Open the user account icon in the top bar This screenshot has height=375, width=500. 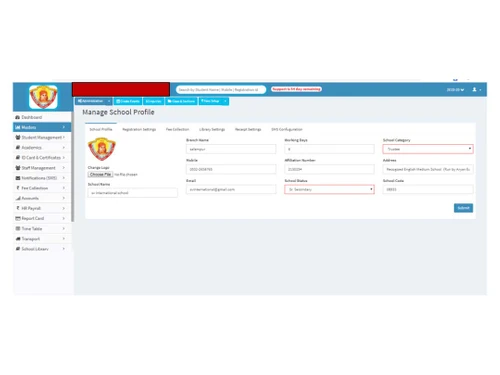pos(474,90)
